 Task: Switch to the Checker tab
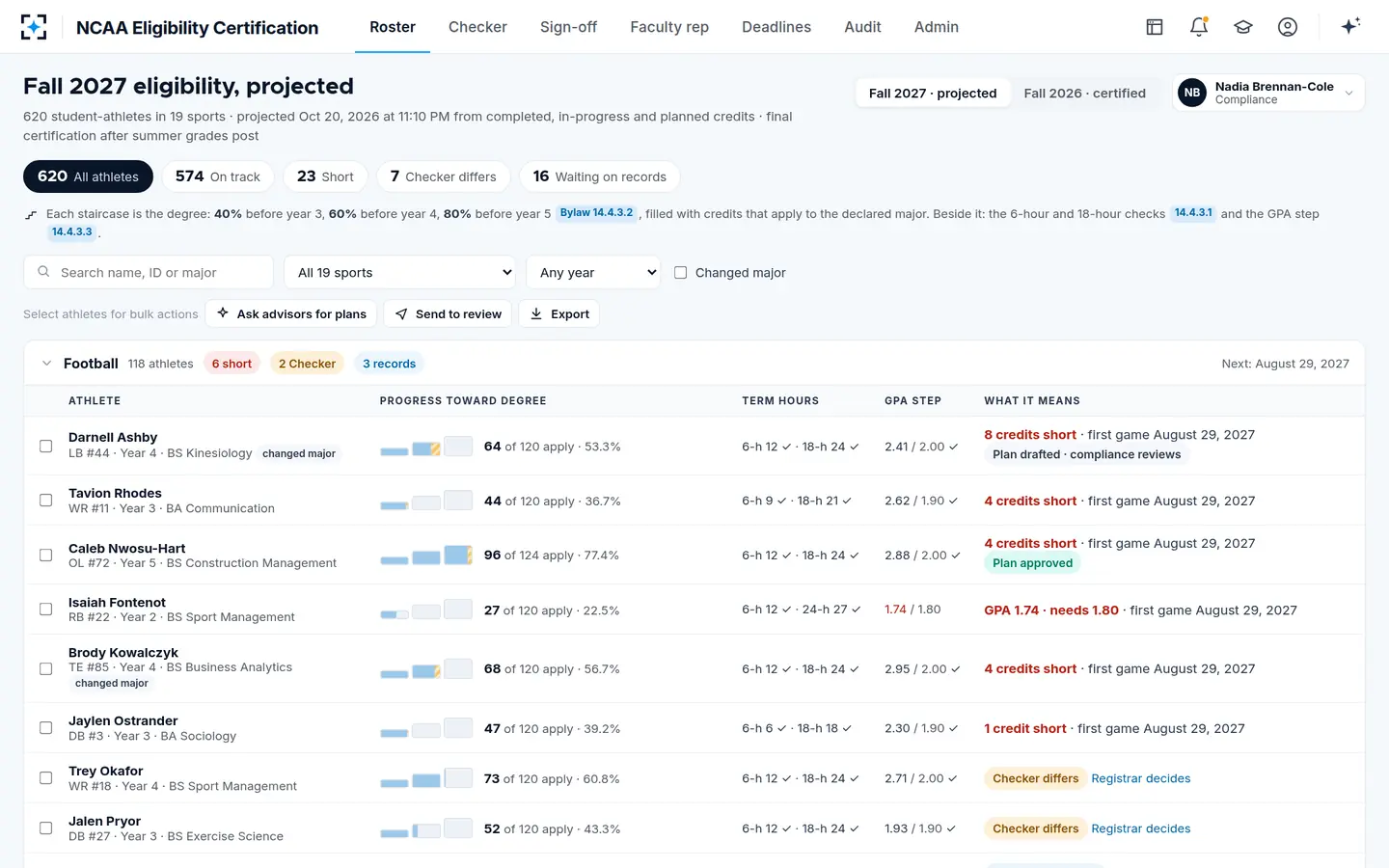click(x=477, y=27)
